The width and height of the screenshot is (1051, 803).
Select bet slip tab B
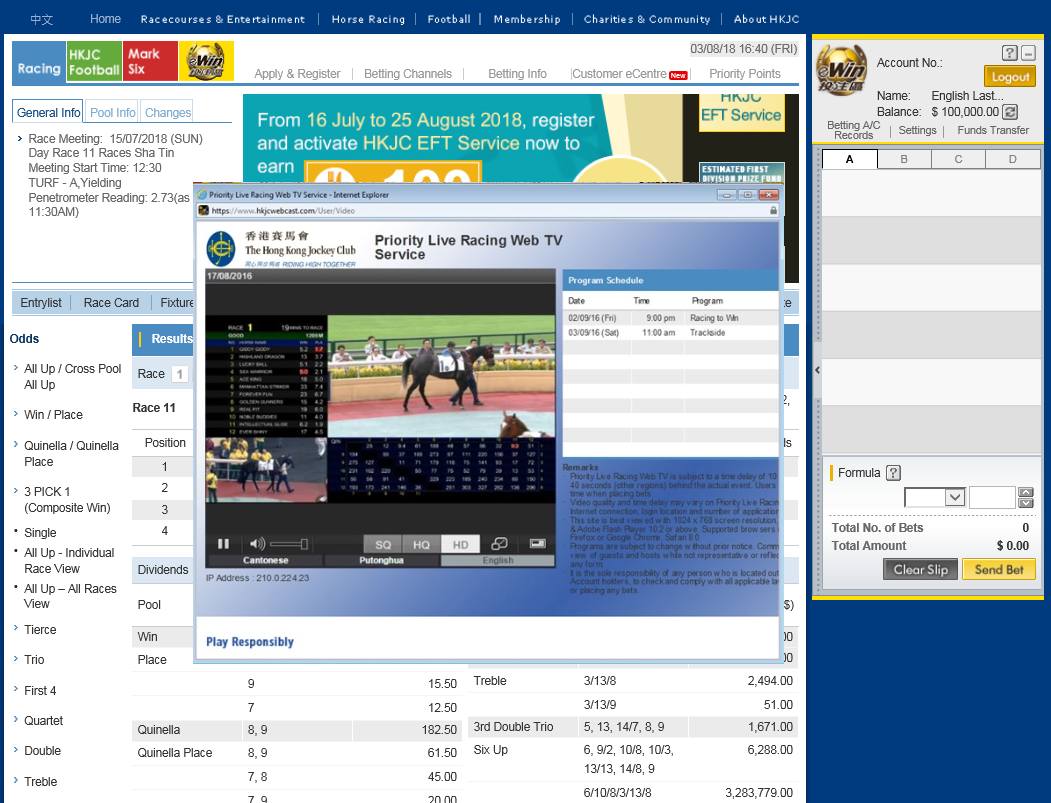pyautogui.click(x=904, y=159)
